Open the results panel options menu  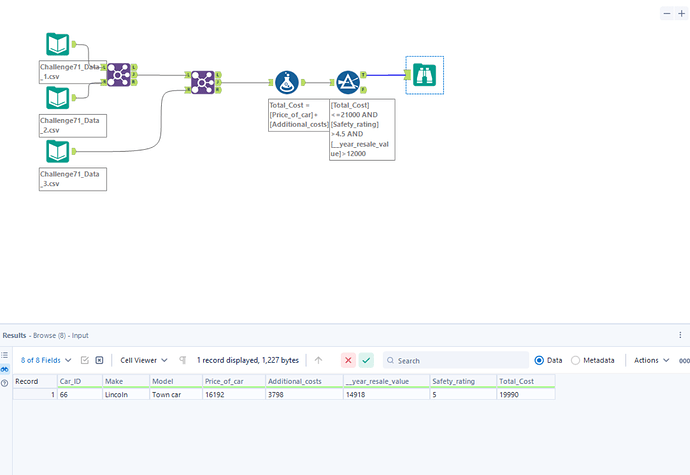click(x=680, y=335)
